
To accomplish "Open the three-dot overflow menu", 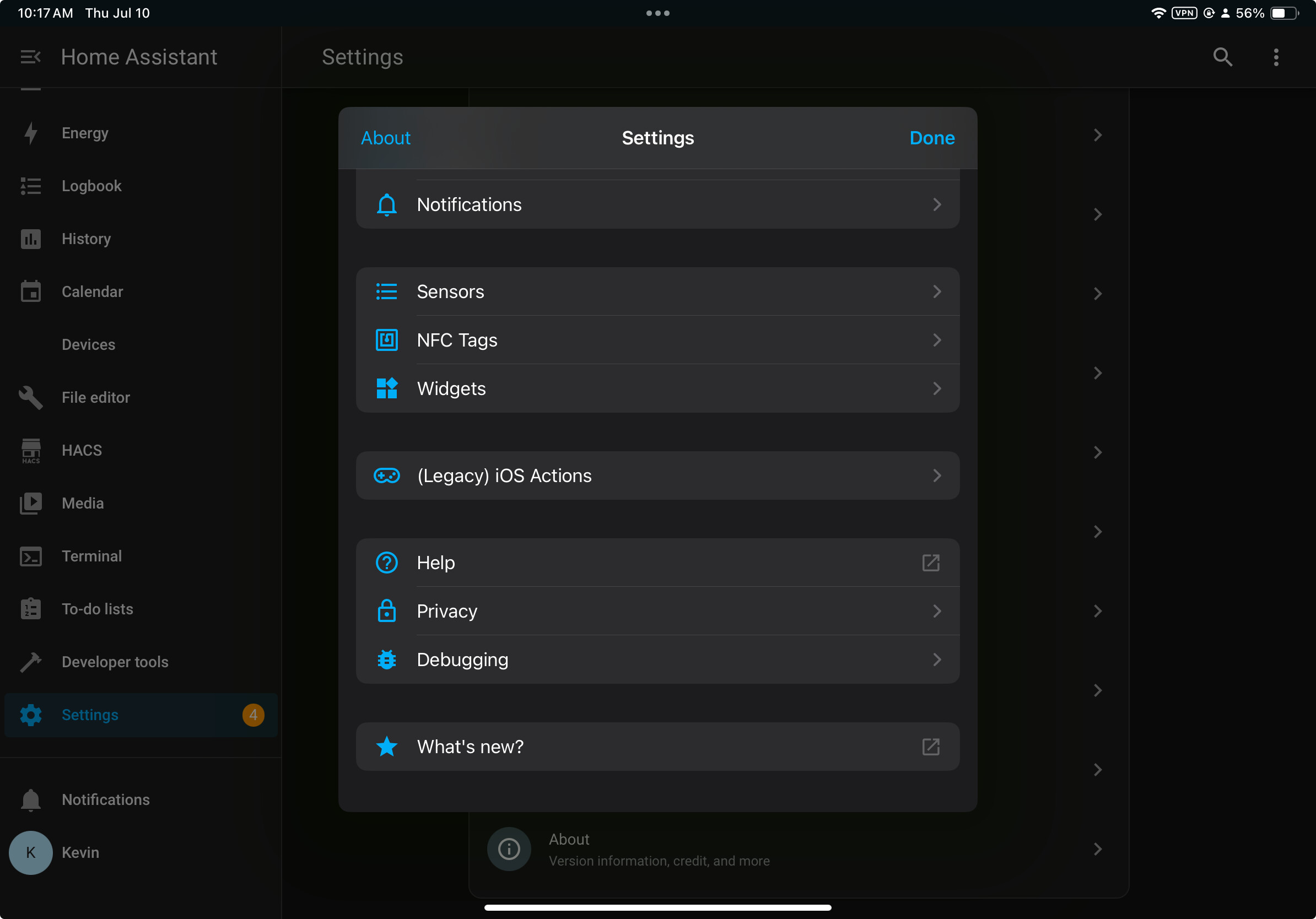I will click(x=1276, y=57).
